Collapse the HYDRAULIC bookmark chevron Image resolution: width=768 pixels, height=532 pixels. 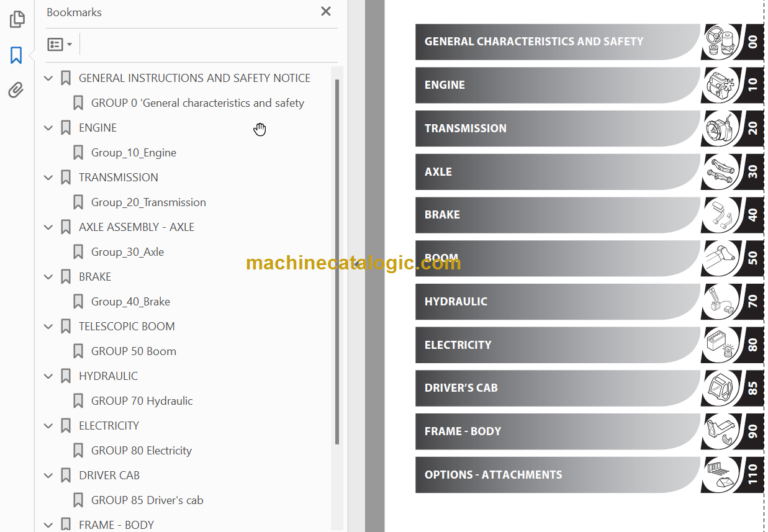[x=48, y=376]
